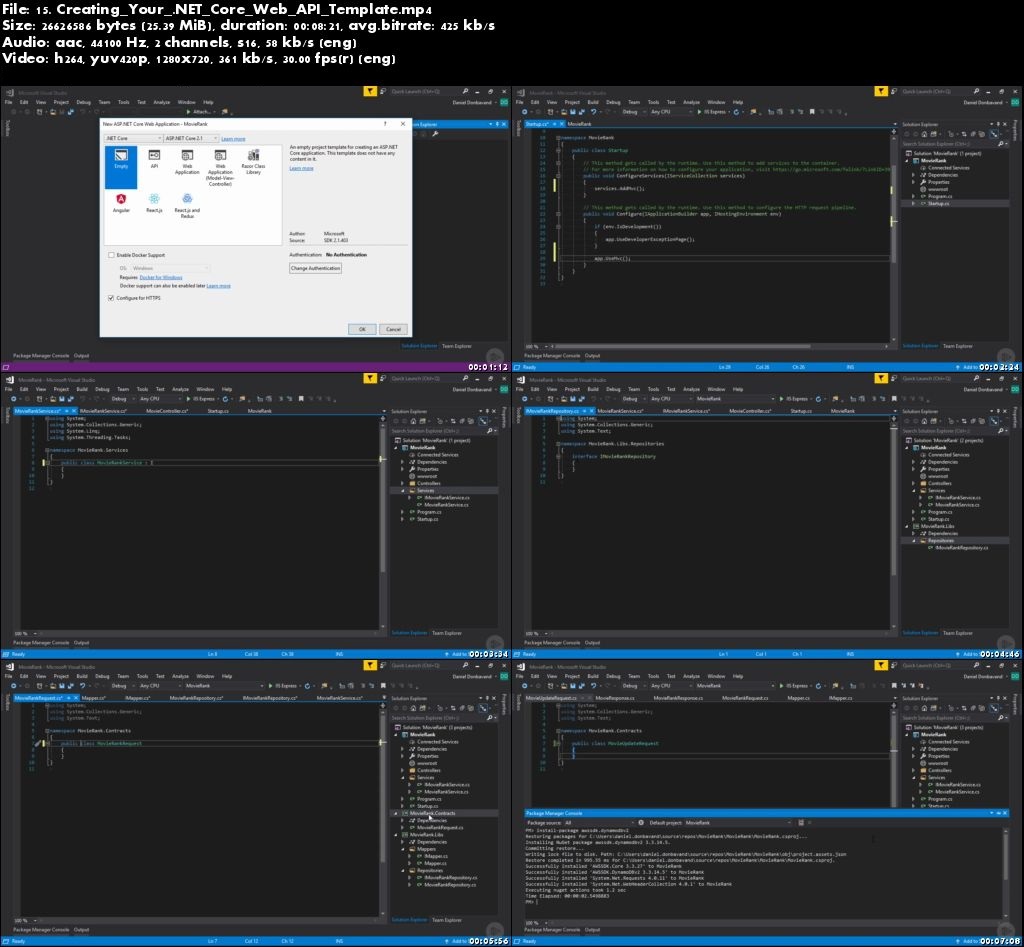This screenshot has height=947, width=1024.
Task: Click the Refresh browser icon in the 00:05:56 toolbar
Action: coord(307,686)
